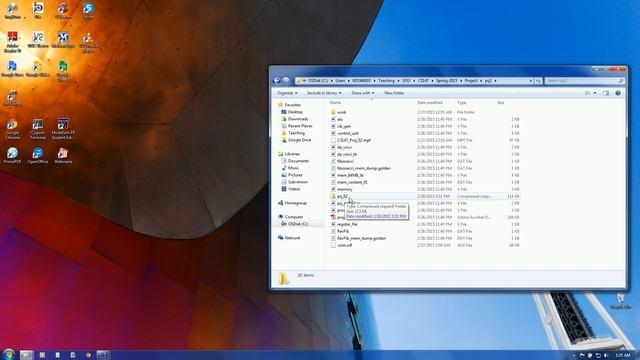The height and width of the screenshot is (360, 640).
Task: Select Subversion under Libraries
Action: coord(298,182)
